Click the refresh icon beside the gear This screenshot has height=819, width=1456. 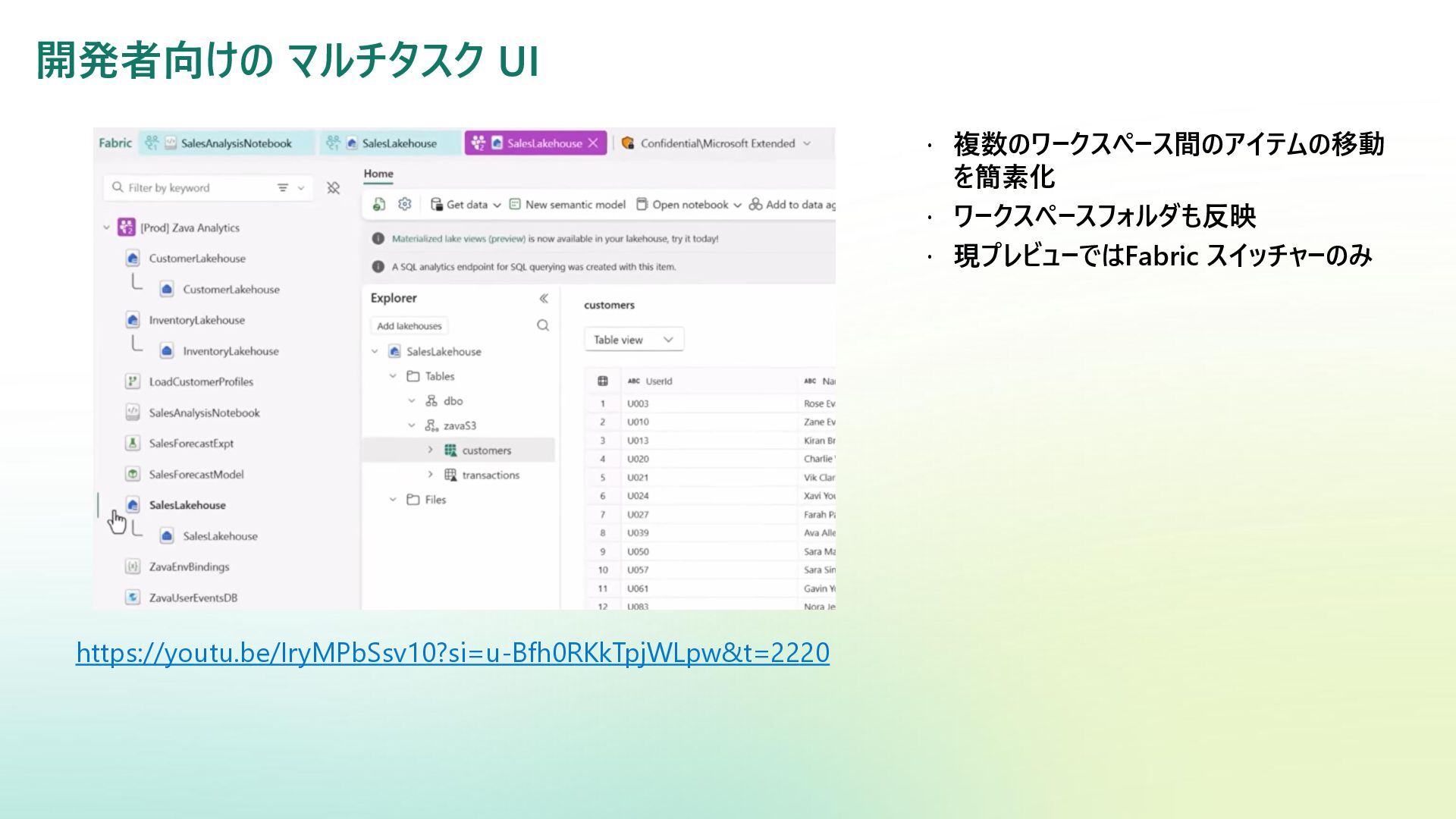(379, 204)
